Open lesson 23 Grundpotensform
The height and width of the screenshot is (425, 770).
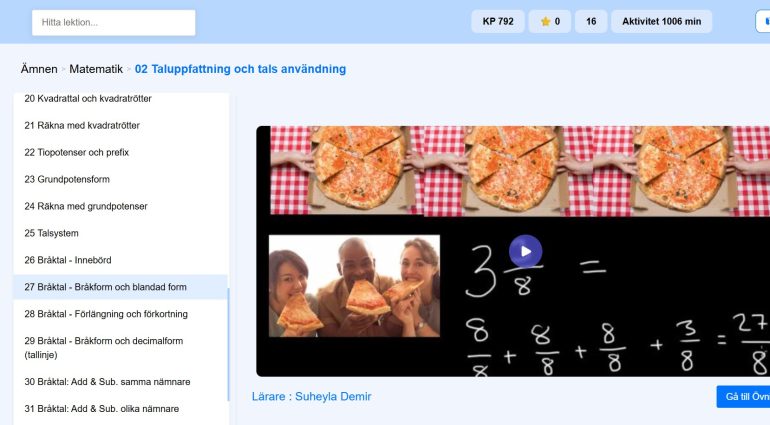tap(67, 180)
